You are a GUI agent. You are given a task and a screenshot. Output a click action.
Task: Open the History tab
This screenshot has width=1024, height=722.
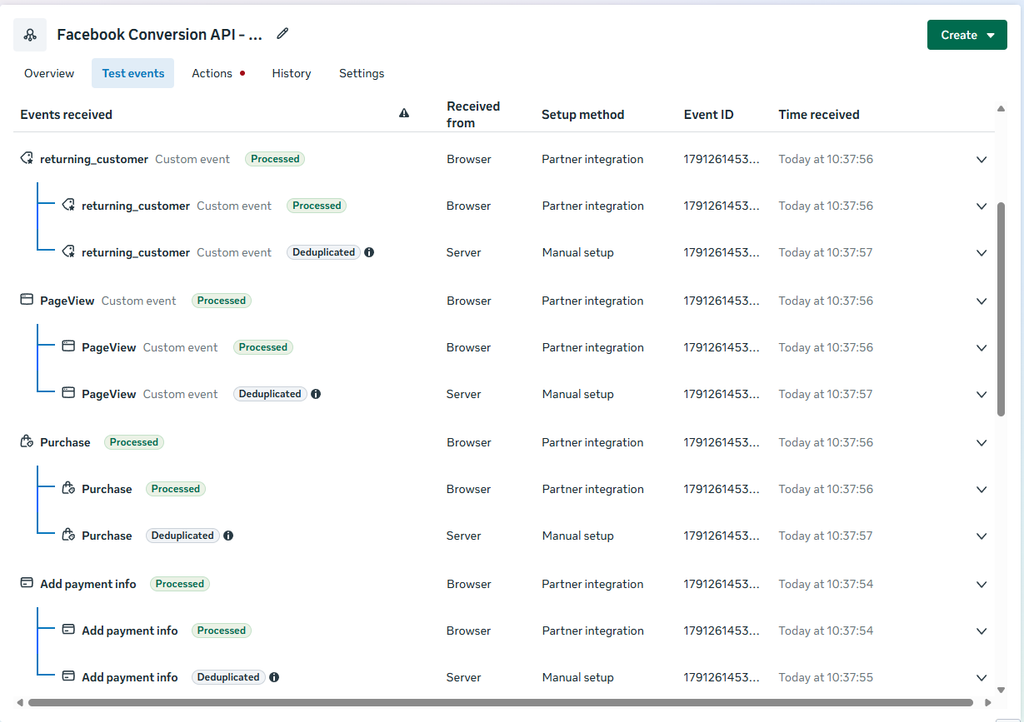[x=291, y=73]
